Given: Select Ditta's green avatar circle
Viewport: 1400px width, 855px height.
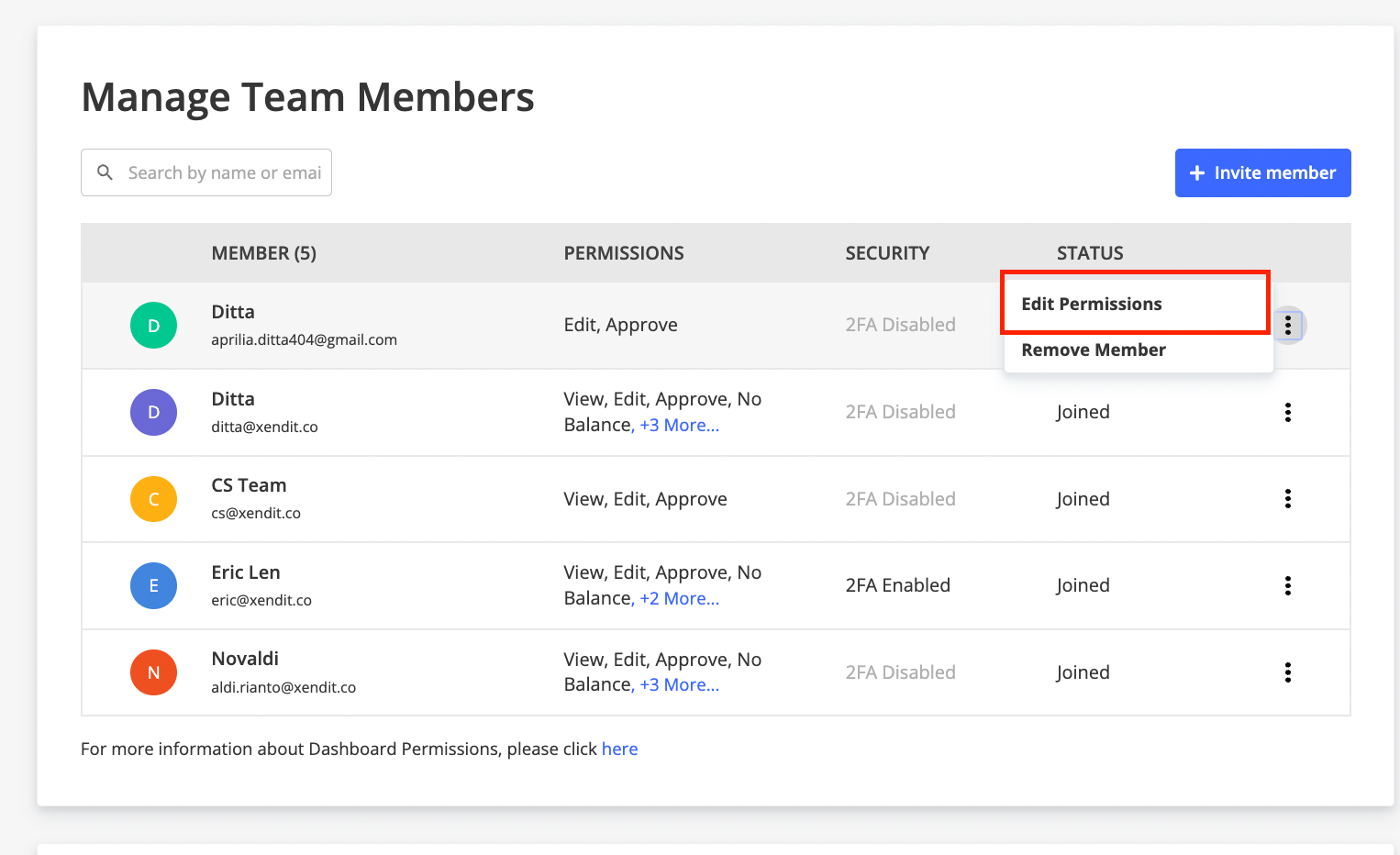Looking at the screenshot, I should coord(153,325).
